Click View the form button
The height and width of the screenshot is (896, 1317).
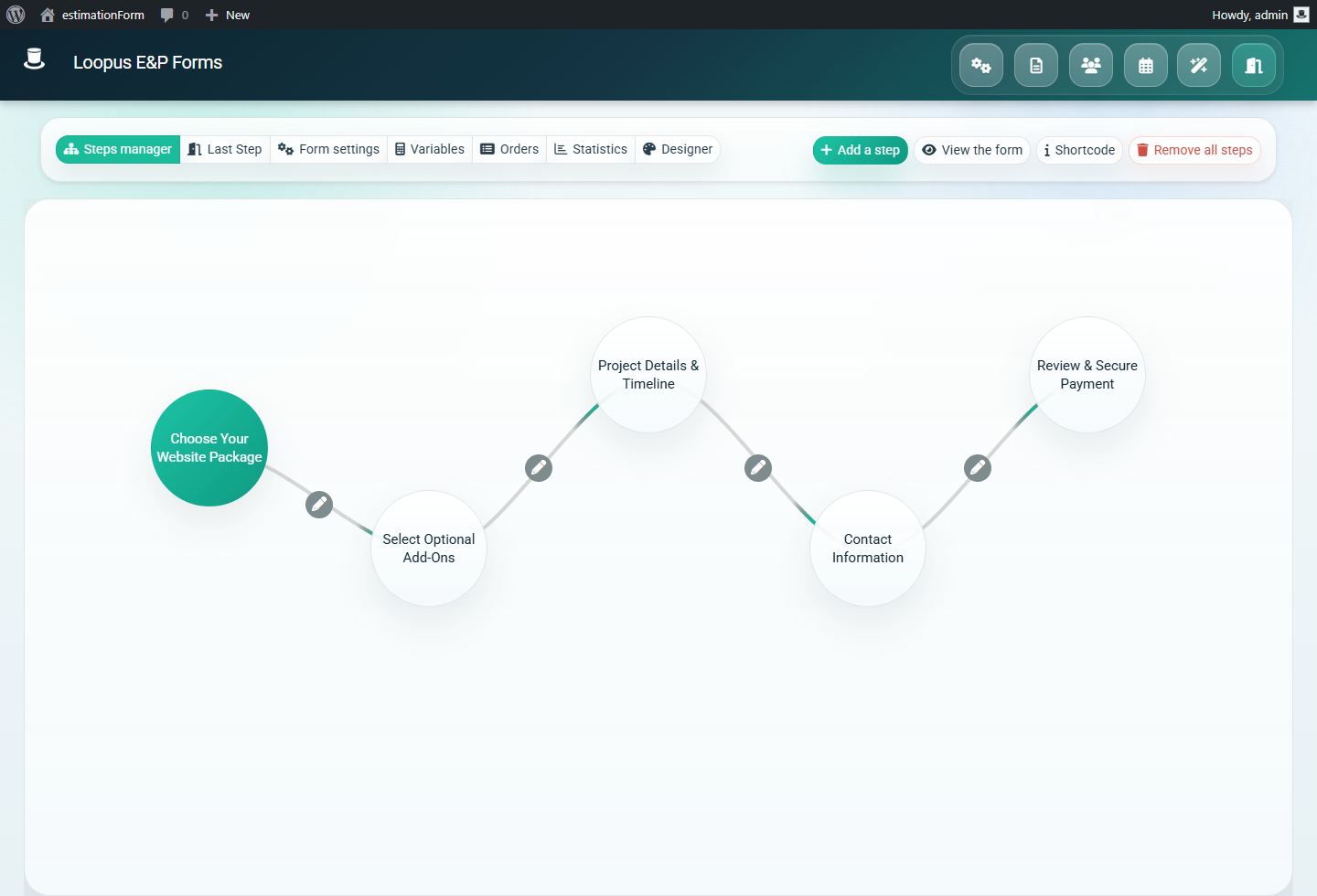coord(972,150)
